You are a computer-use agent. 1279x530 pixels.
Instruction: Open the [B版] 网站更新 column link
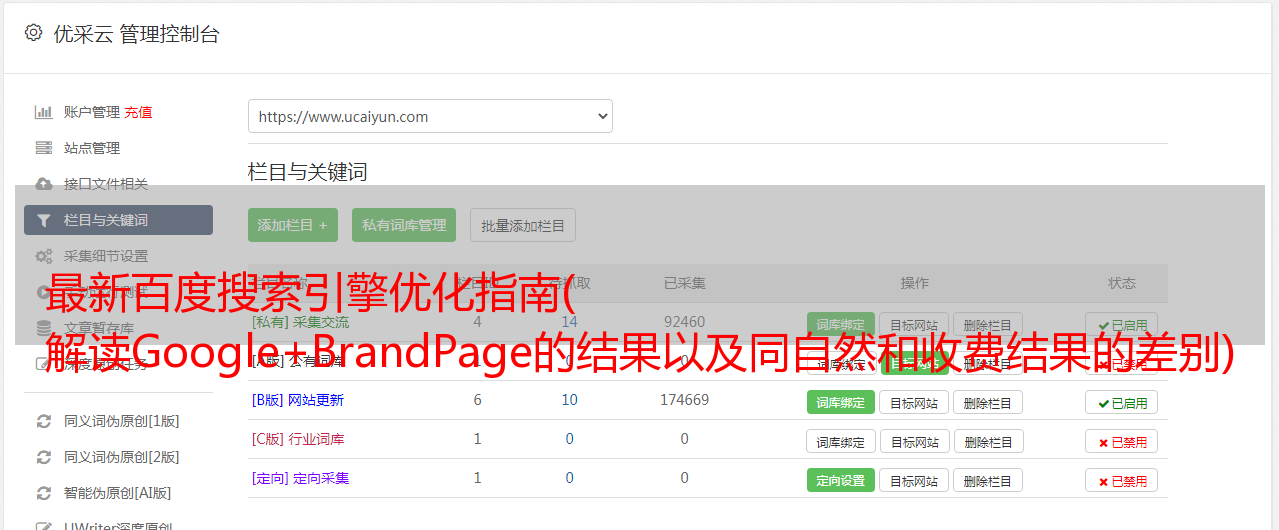[298, 400]
